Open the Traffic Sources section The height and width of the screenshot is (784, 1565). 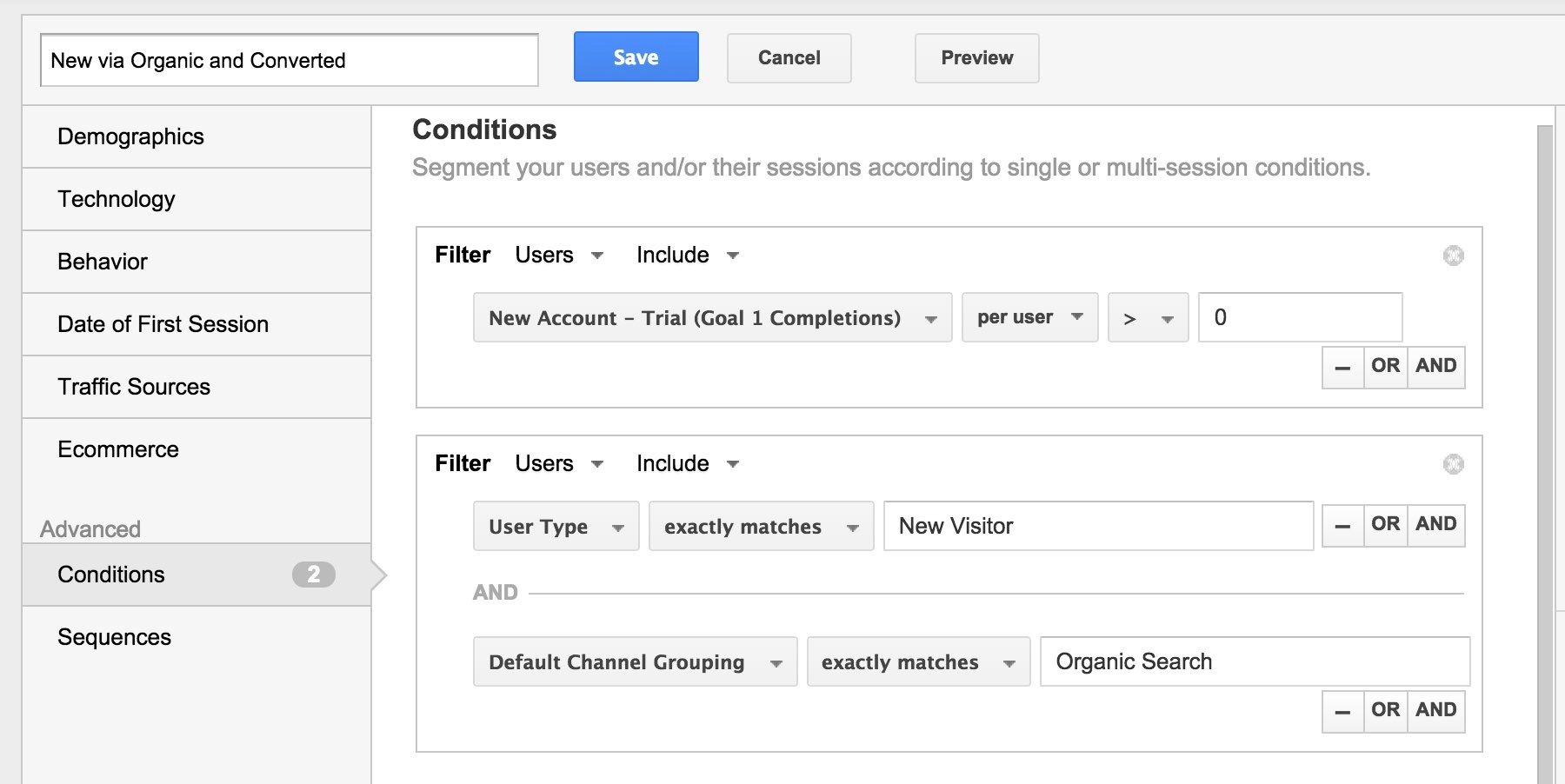[x=134, y=387]
